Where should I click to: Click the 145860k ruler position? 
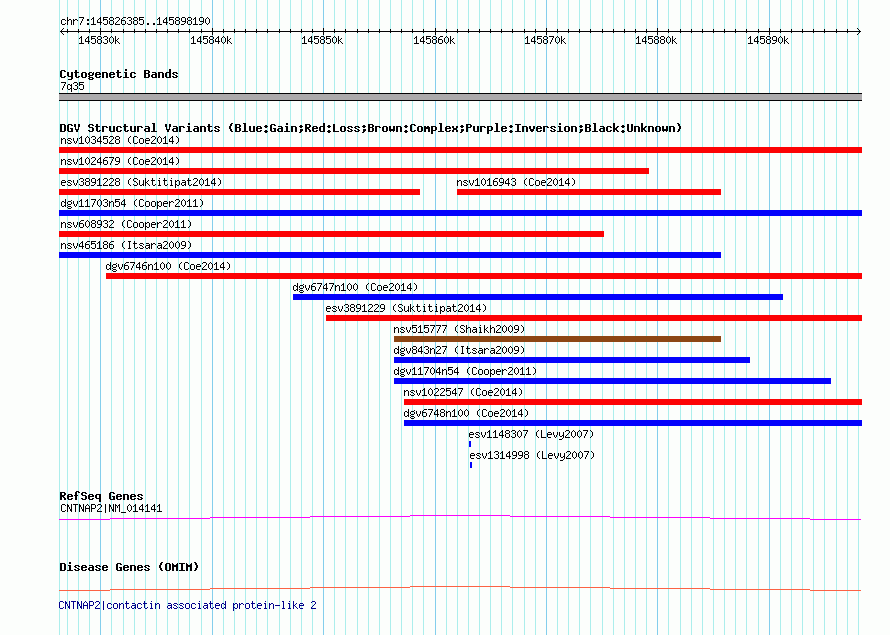(434, 40)
